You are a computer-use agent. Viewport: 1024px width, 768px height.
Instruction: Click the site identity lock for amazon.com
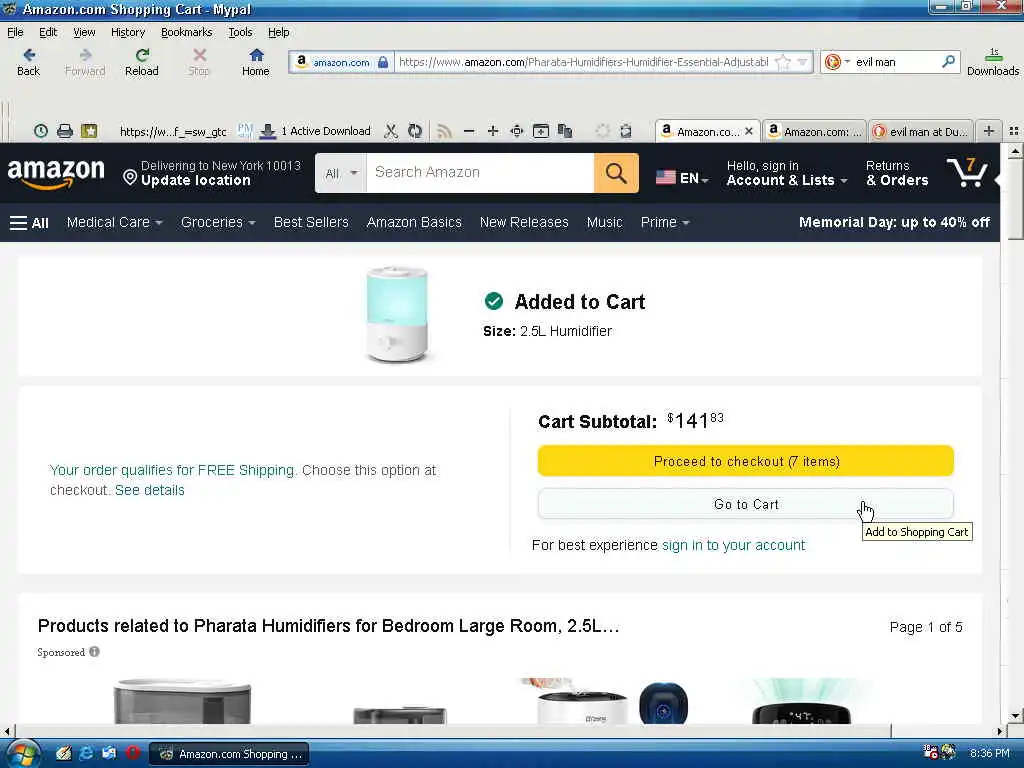(342, 62)
